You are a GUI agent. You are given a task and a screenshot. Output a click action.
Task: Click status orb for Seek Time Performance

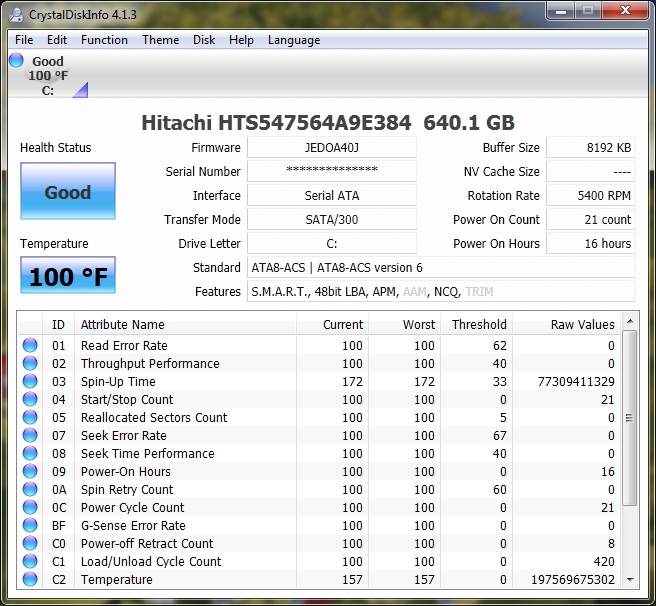30,453
